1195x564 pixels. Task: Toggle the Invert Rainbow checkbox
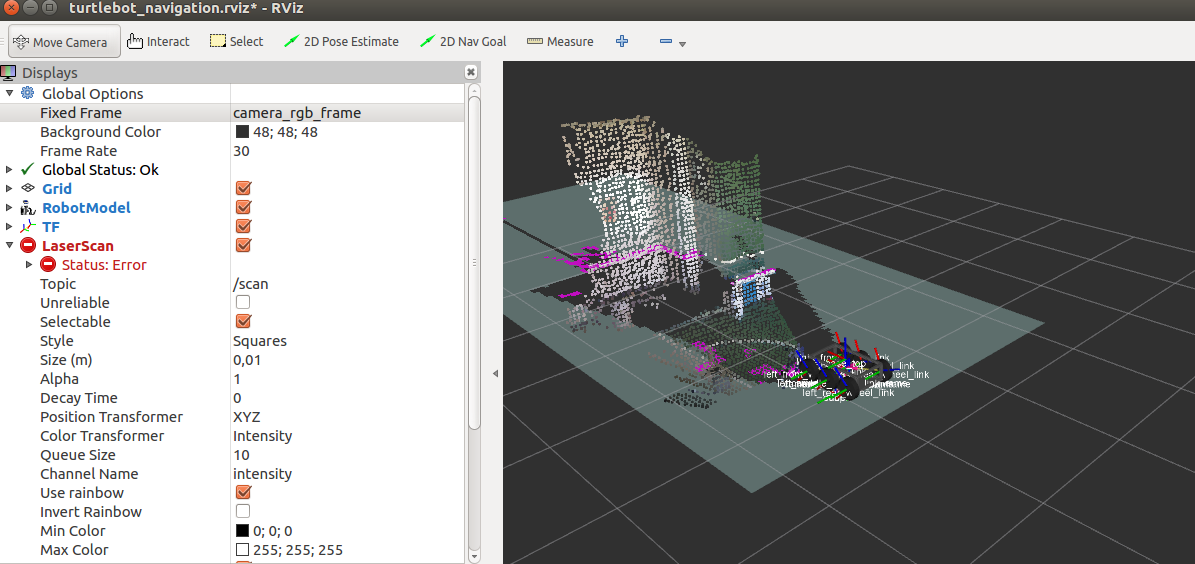(243, 512)
